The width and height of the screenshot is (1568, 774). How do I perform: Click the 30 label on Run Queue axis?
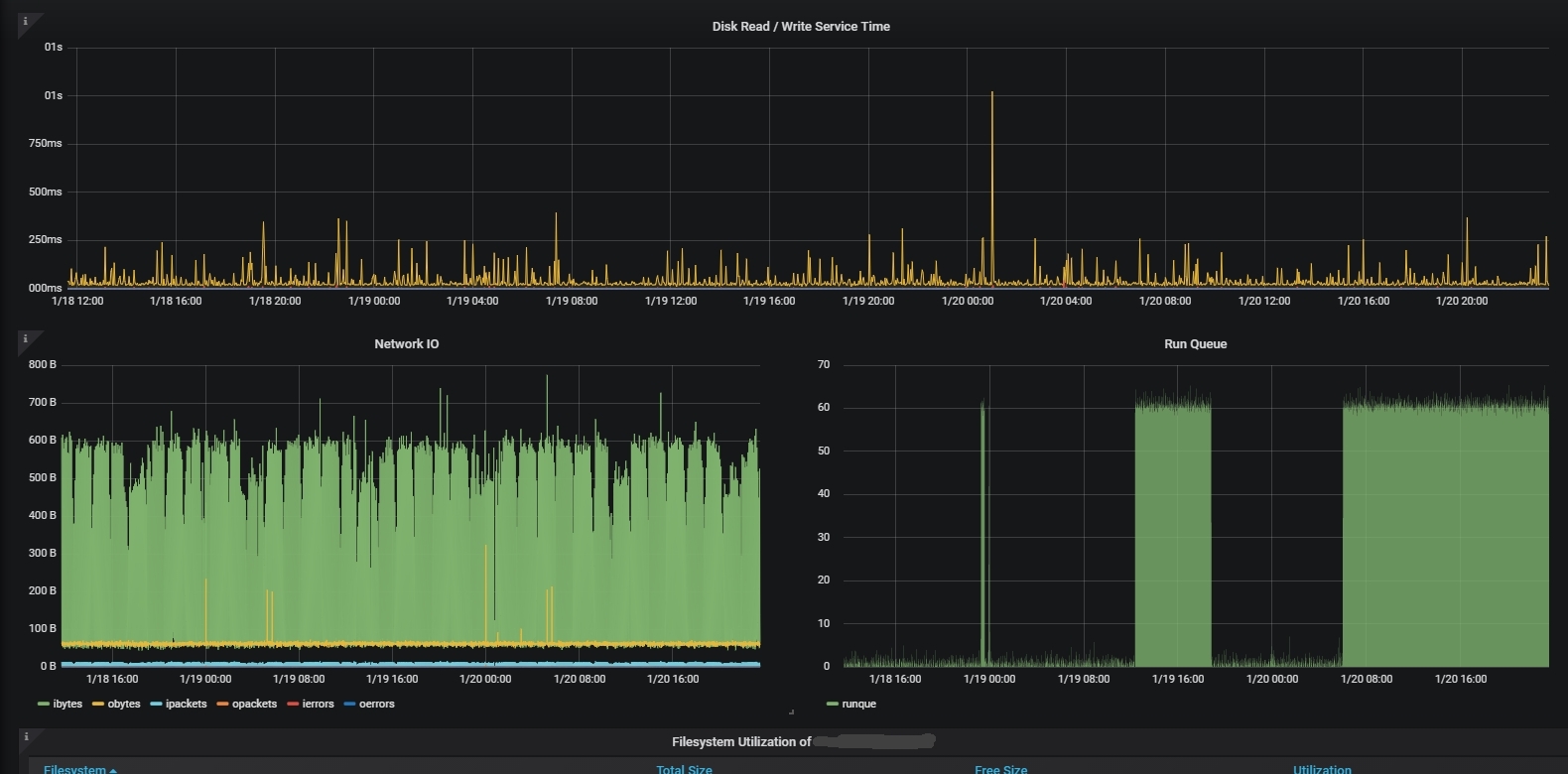(824, 537)
